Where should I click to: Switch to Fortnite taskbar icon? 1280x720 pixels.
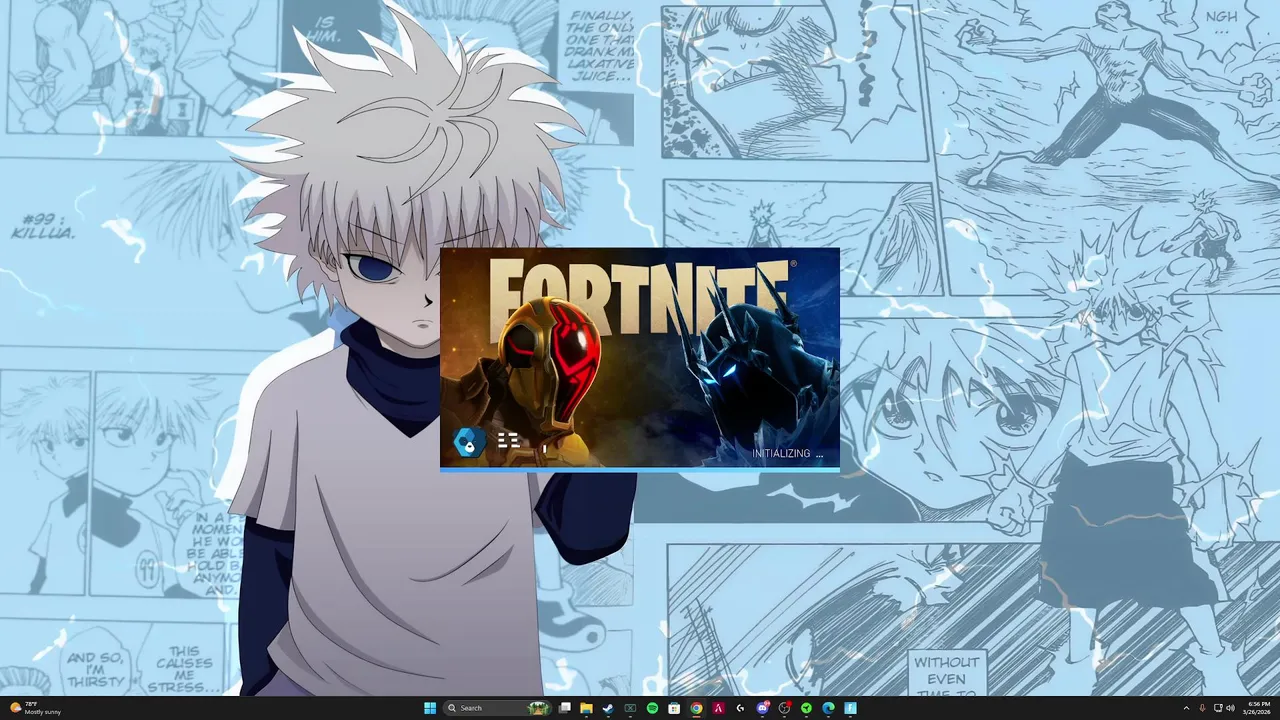851,708
